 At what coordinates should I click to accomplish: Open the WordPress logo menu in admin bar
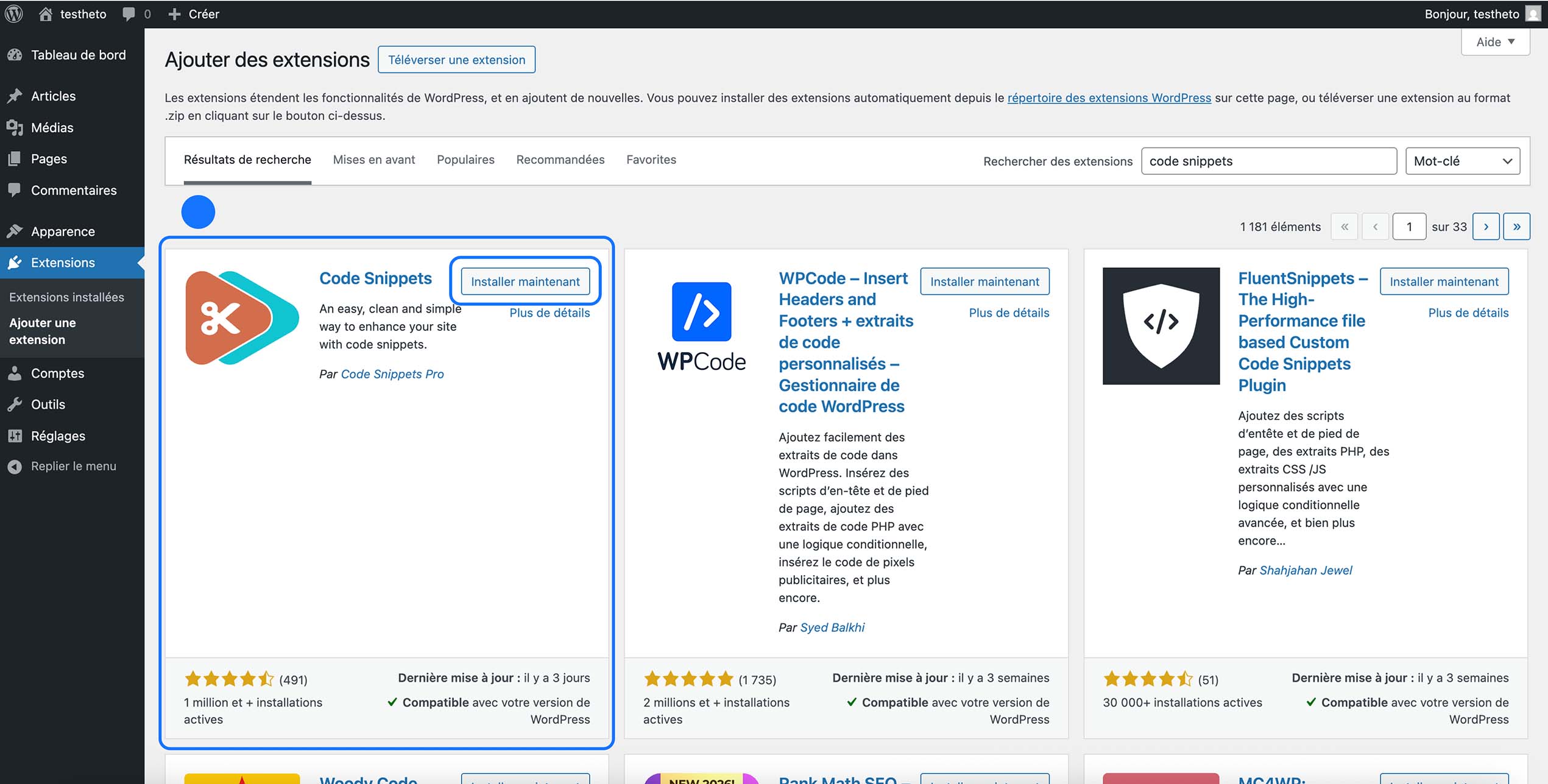pos(13,13)
